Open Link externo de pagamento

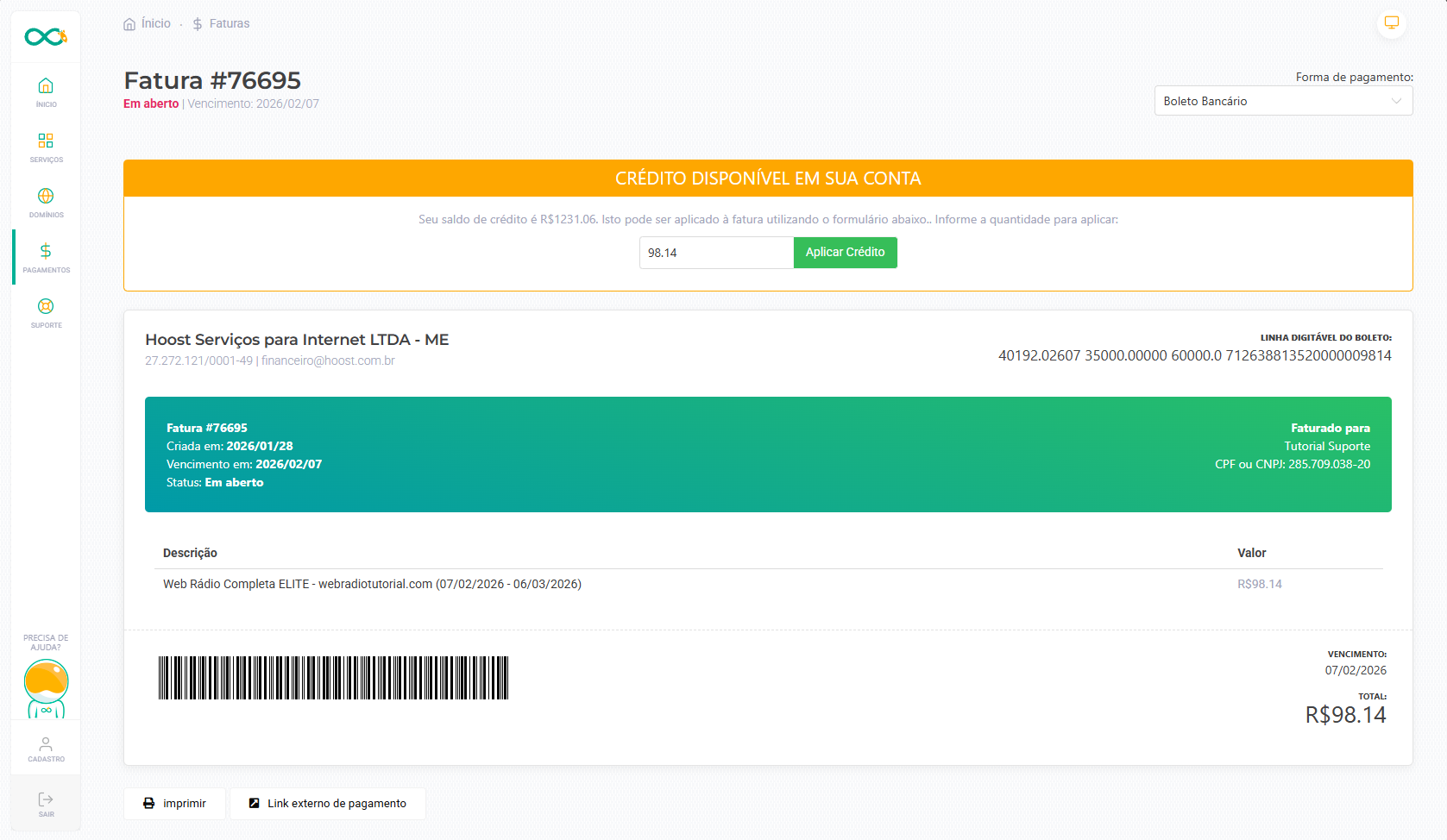point(327,803)
